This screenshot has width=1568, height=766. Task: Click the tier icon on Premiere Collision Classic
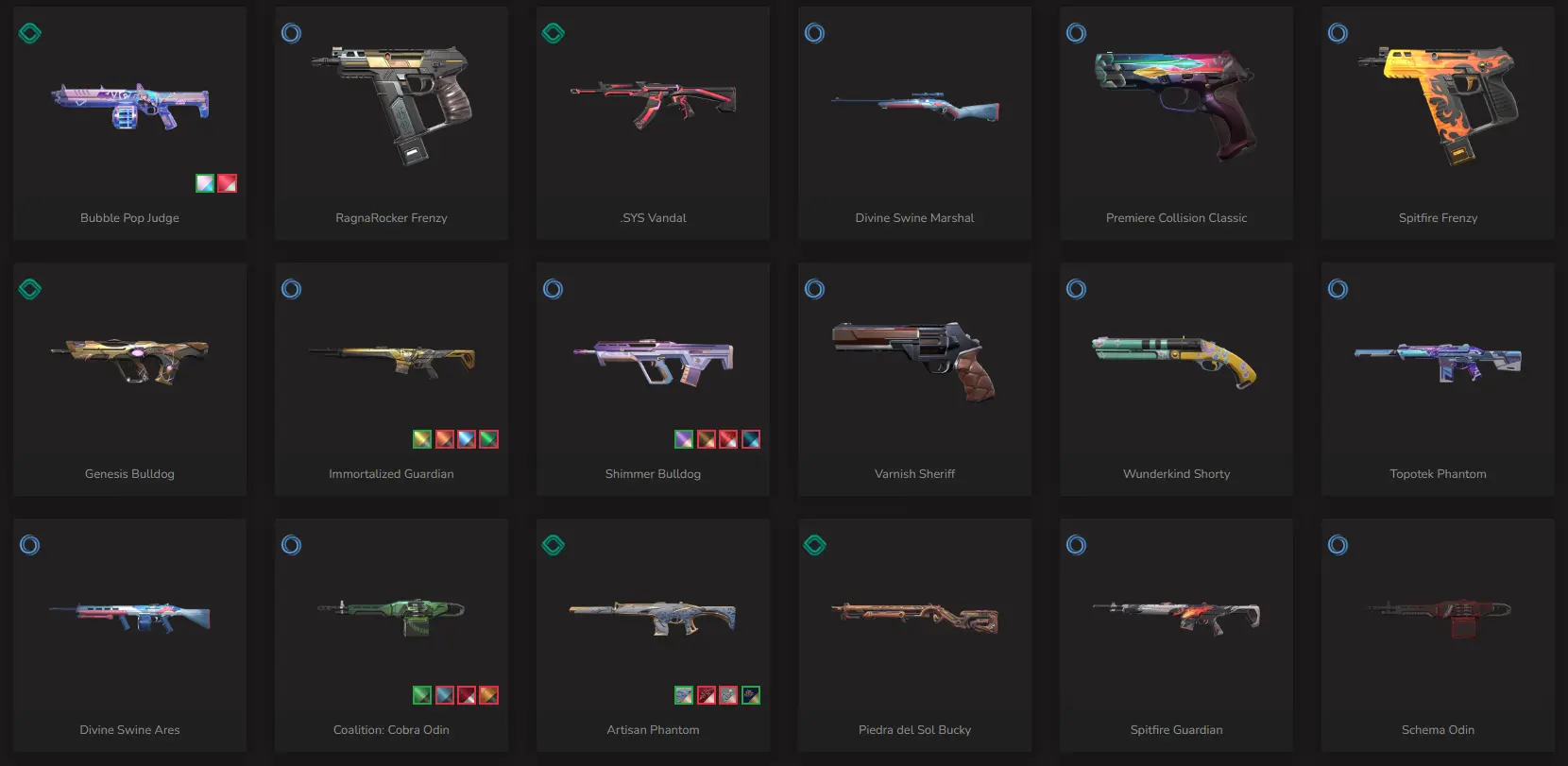(1076, 33)
